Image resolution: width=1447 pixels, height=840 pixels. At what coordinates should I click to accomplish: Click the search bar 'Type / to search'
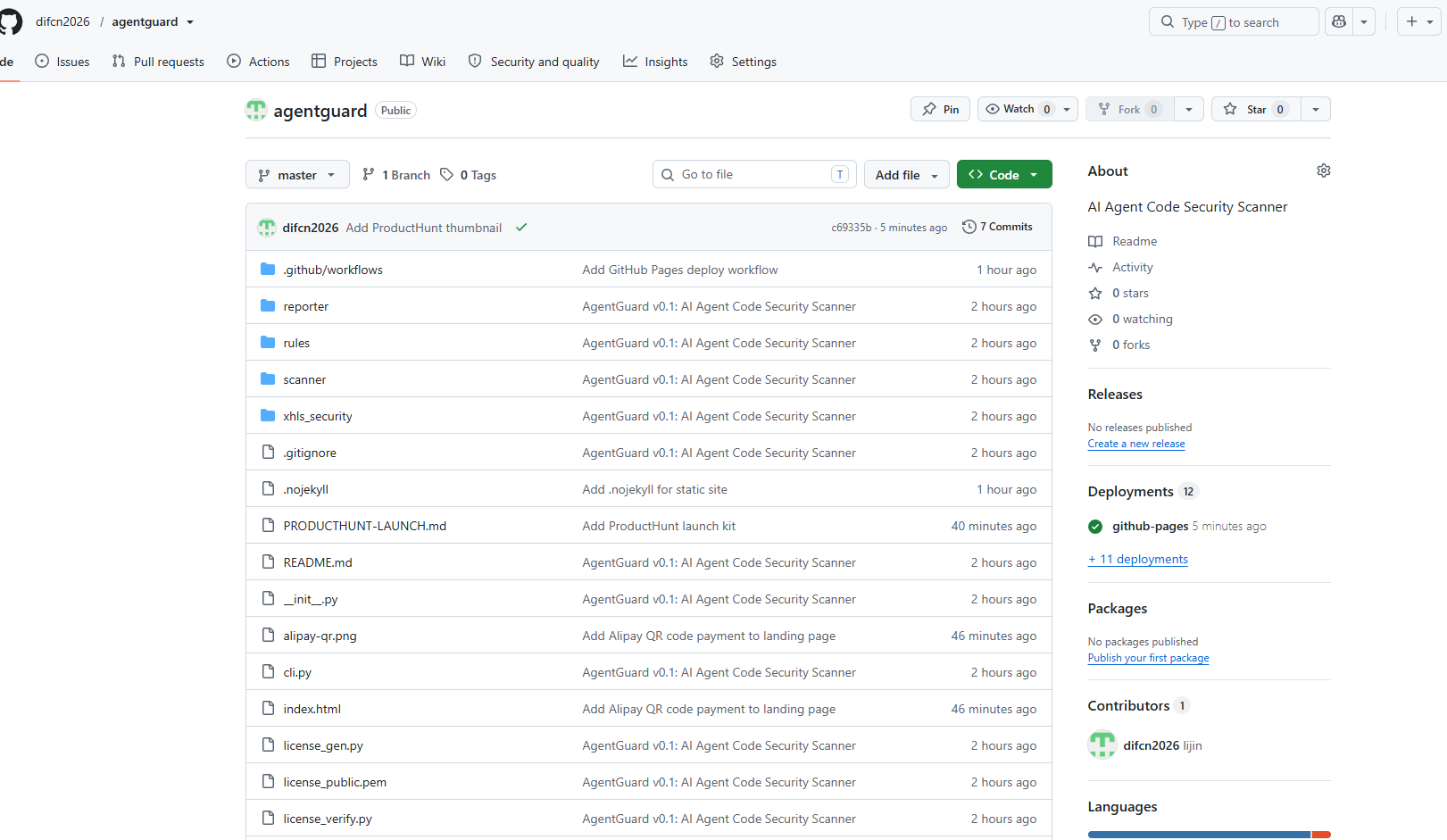(1233, 22)
